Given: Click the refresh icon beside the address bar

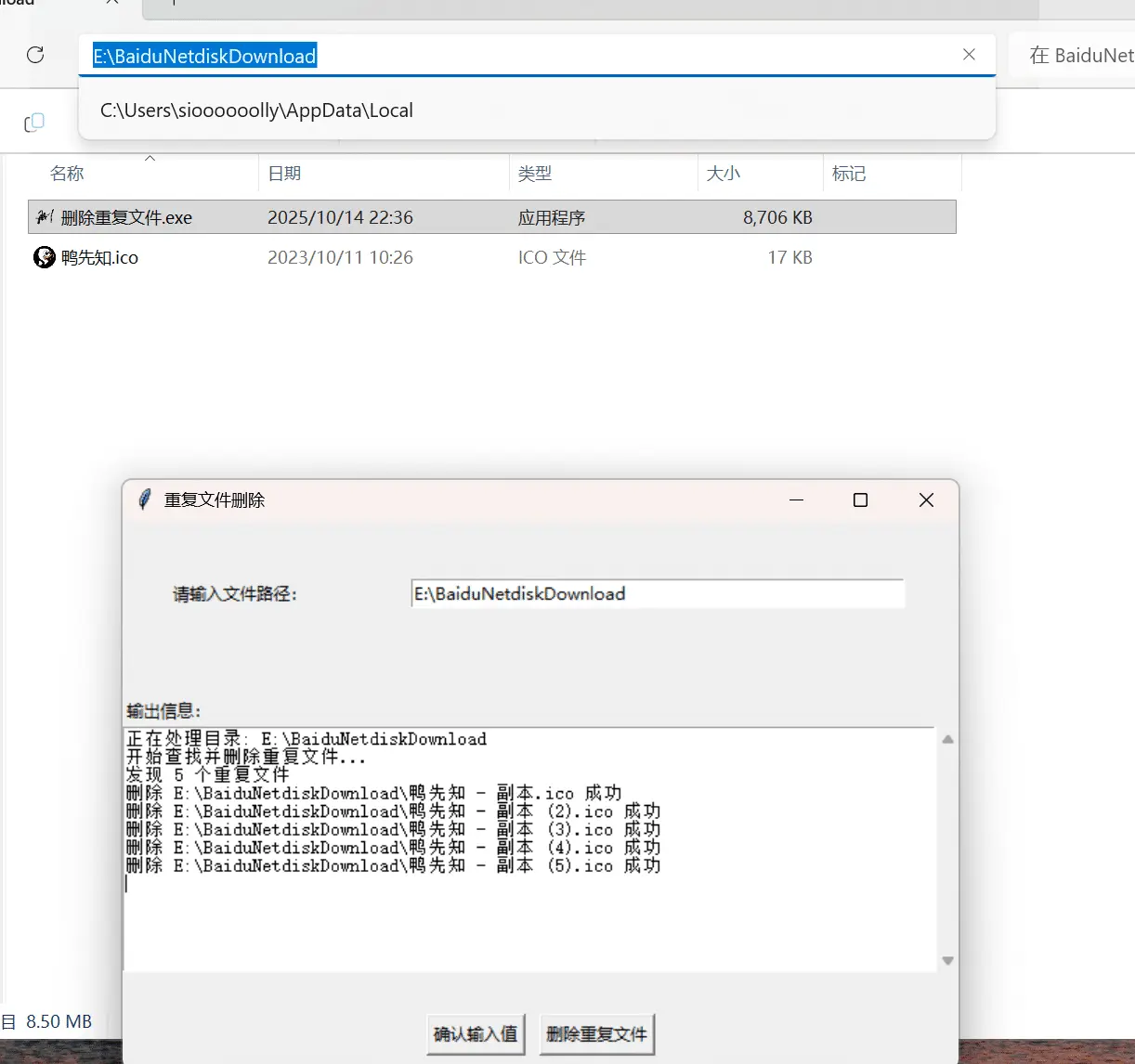Looking at the screenshot, I should click(35, 55).
